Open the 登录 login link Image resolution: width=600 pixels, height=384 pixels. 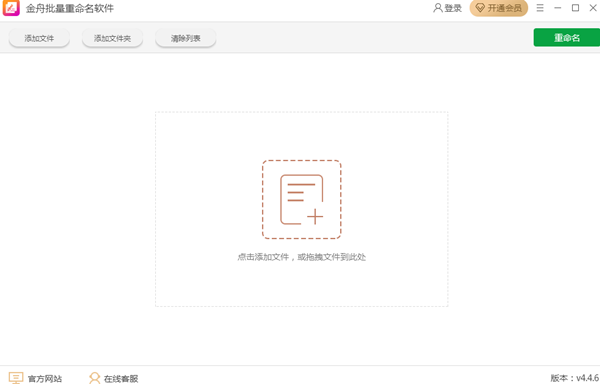tap(453, 8)
